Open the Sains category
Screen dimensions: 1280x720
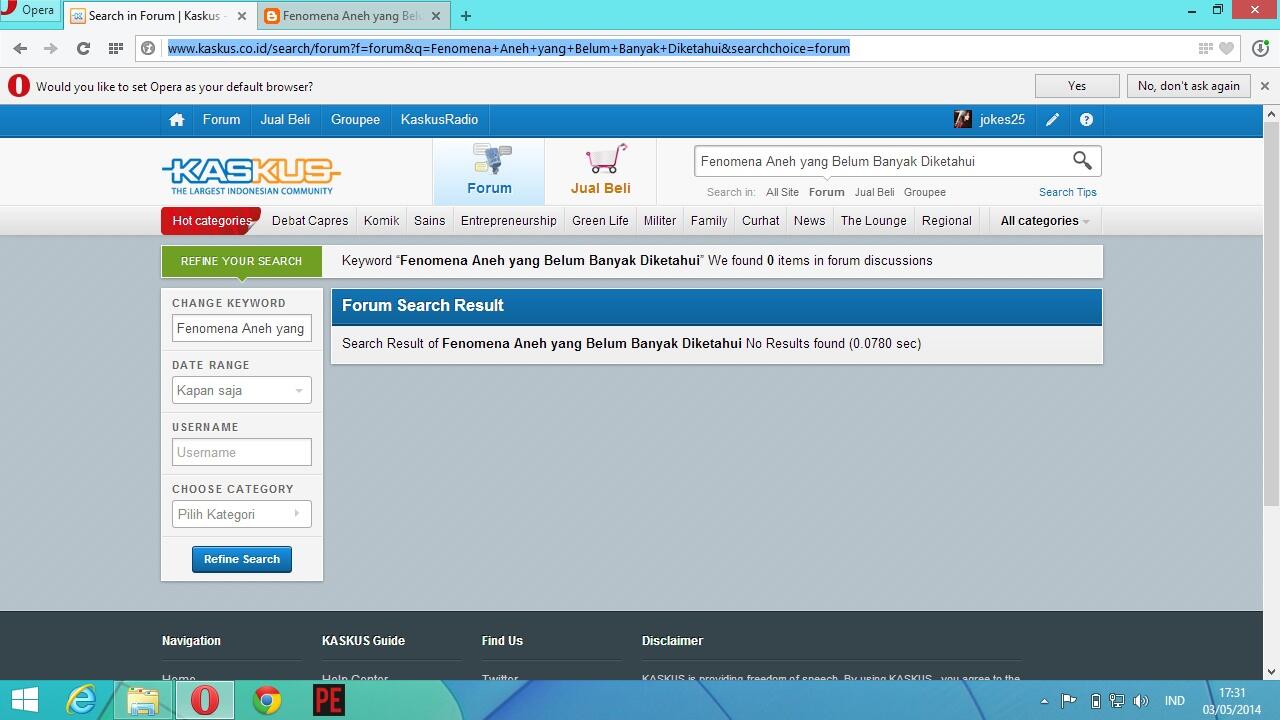pyautogui.click(x=429, y=221)
